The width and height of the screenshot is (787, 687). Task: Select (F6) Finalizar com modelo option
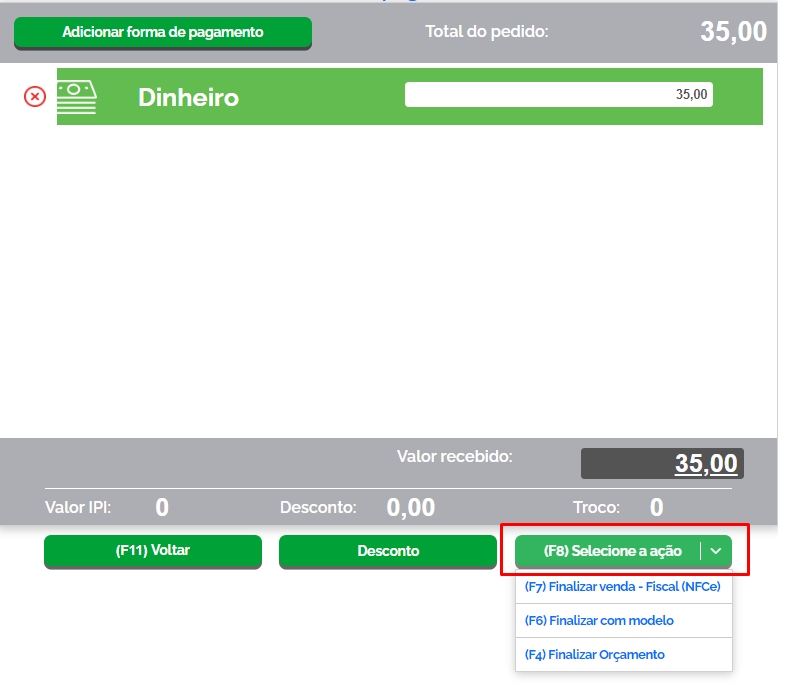599,621
